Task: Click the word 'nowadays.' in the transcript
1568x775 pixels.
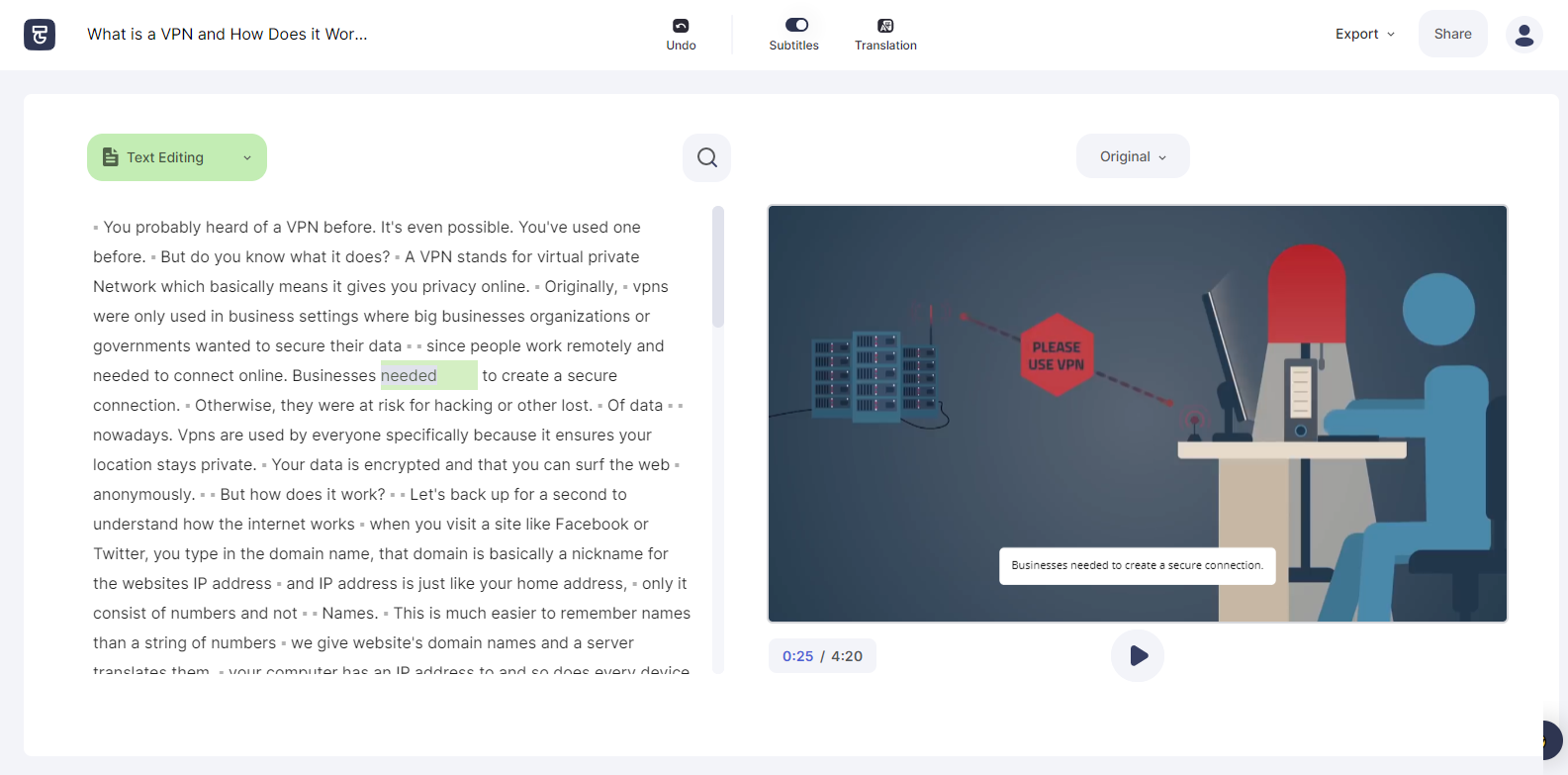Action: (x=134, y=436)
